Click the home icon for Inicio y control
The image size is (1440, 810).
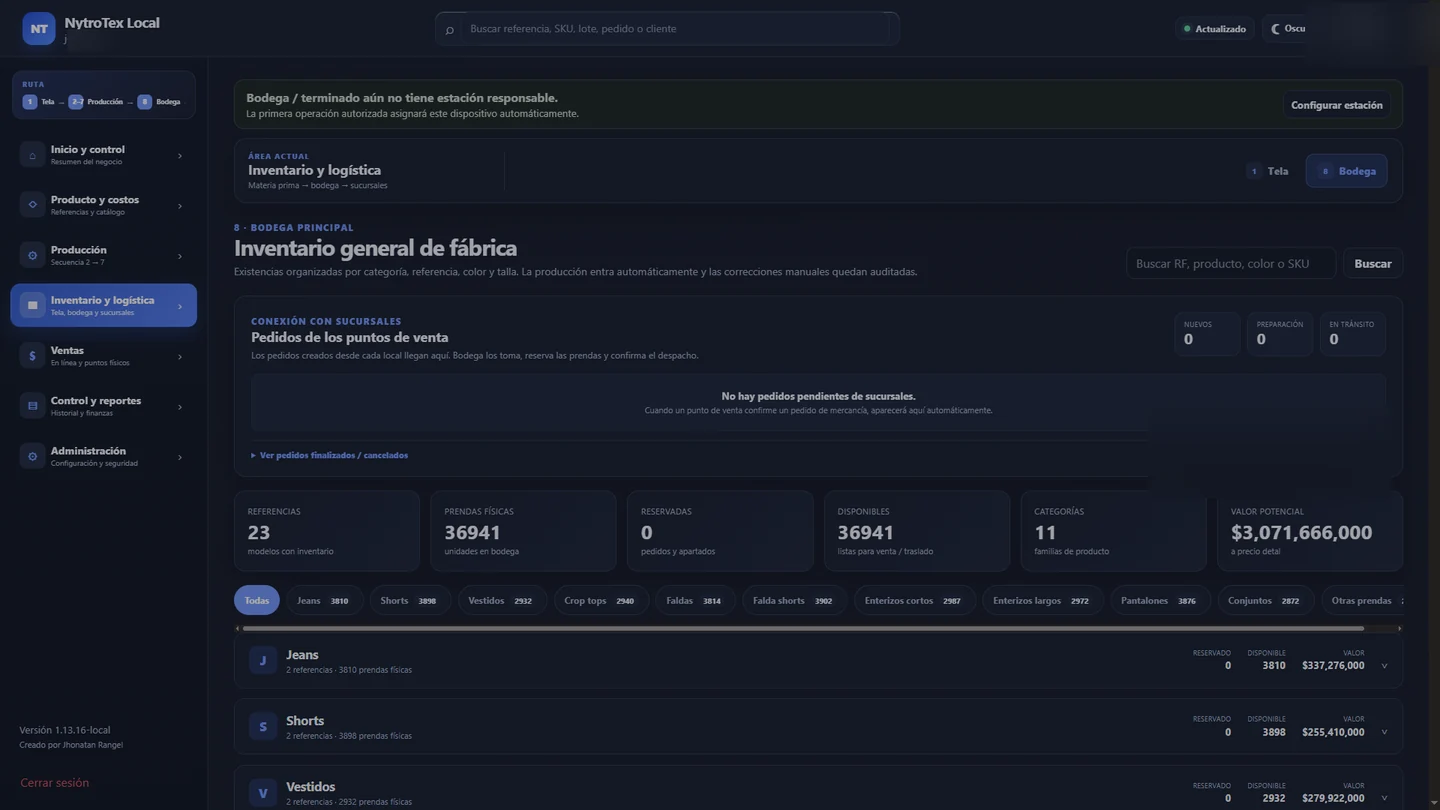[32, 155]
